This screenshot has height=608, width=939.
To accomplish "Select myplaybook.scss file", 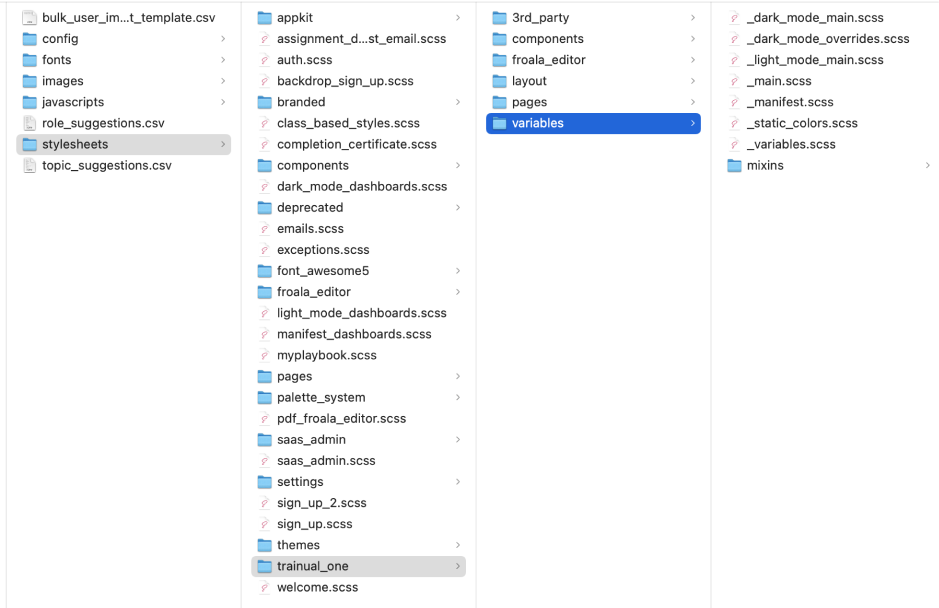I will point(358,355).
